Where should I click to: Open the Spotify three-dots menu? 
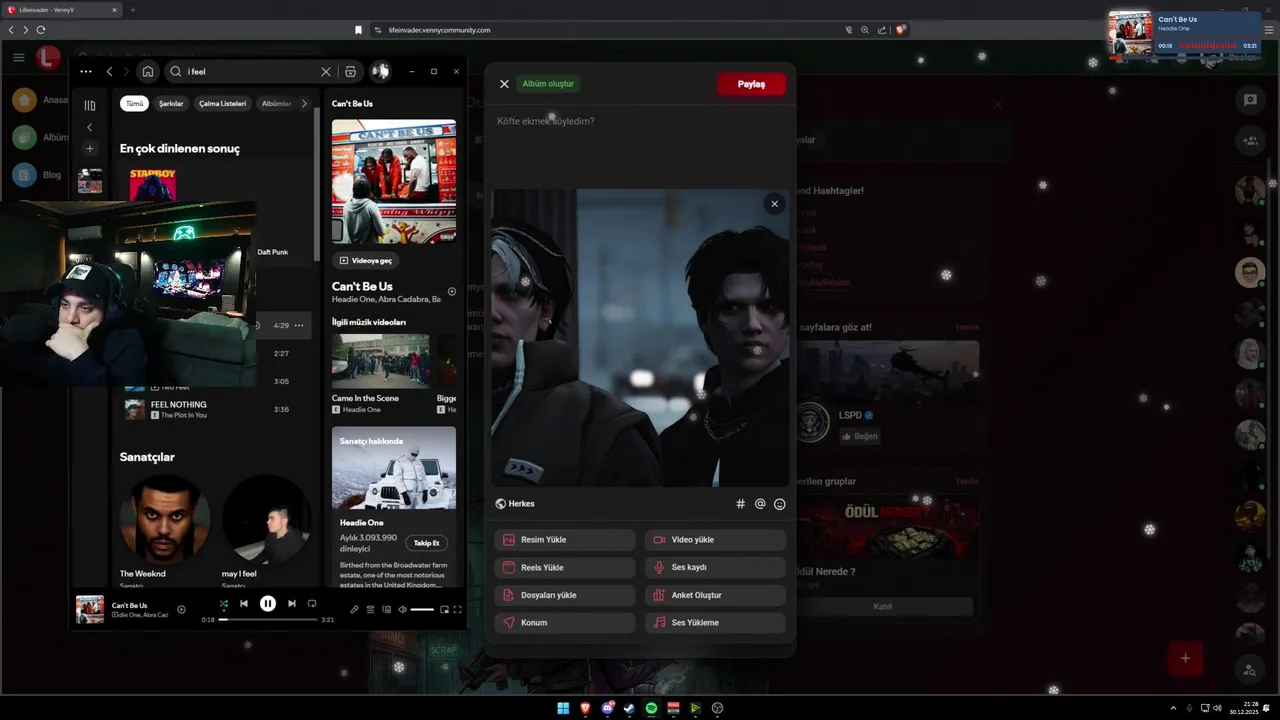(x=86, y=72)
